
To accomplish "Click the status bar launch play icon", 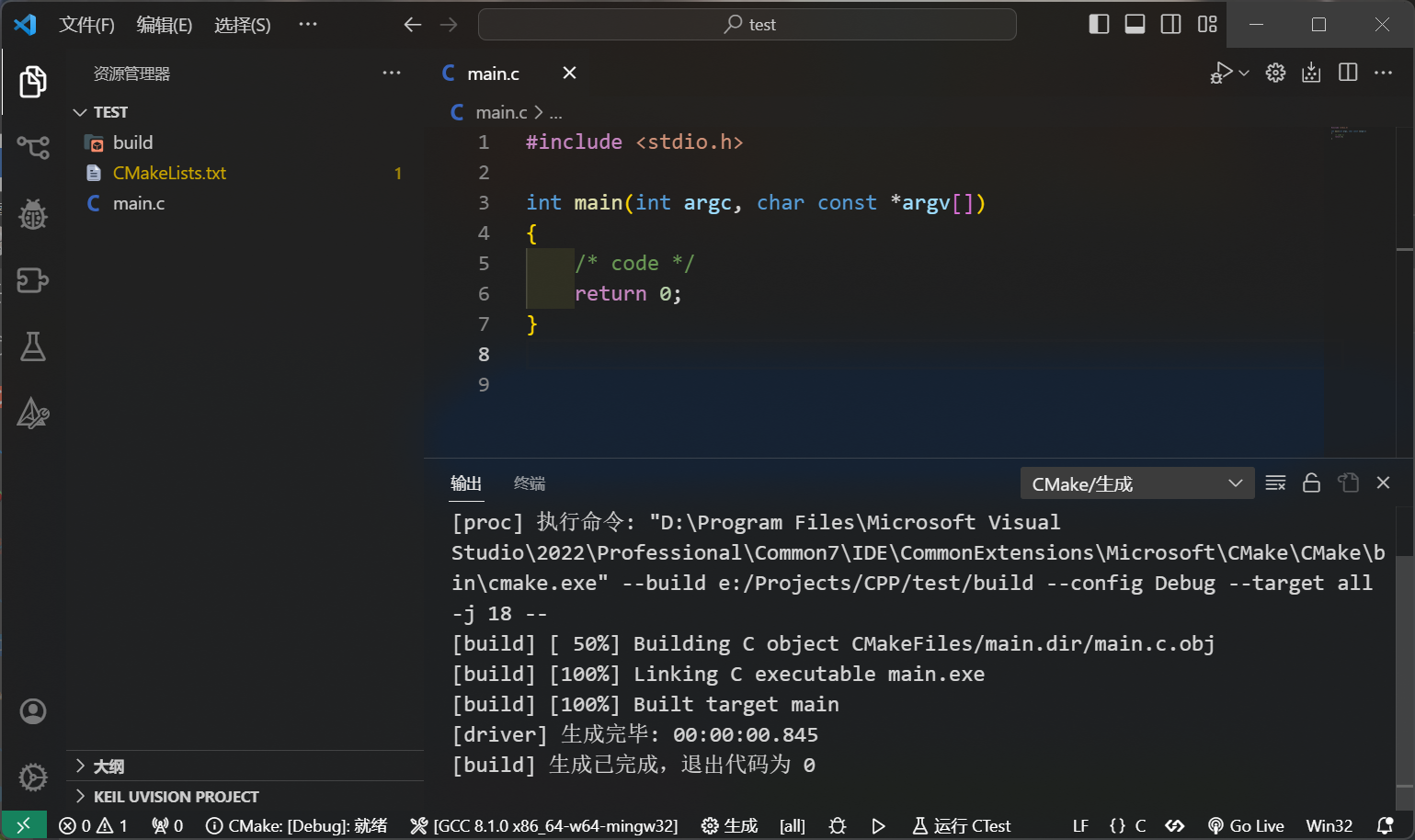I will click(878, 825).
